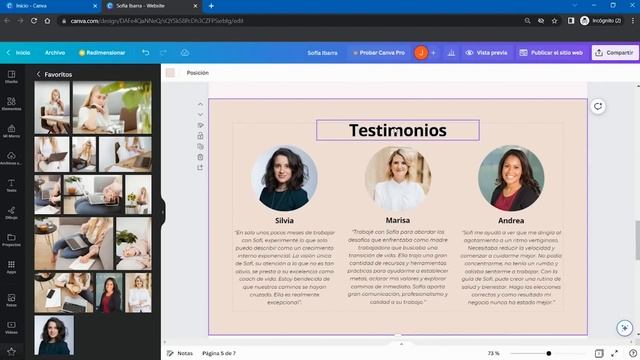This screenshot has width=640, height=360.
Task: Click the name label Marisa
Action: pyautogui.click(x=398, y=220)
